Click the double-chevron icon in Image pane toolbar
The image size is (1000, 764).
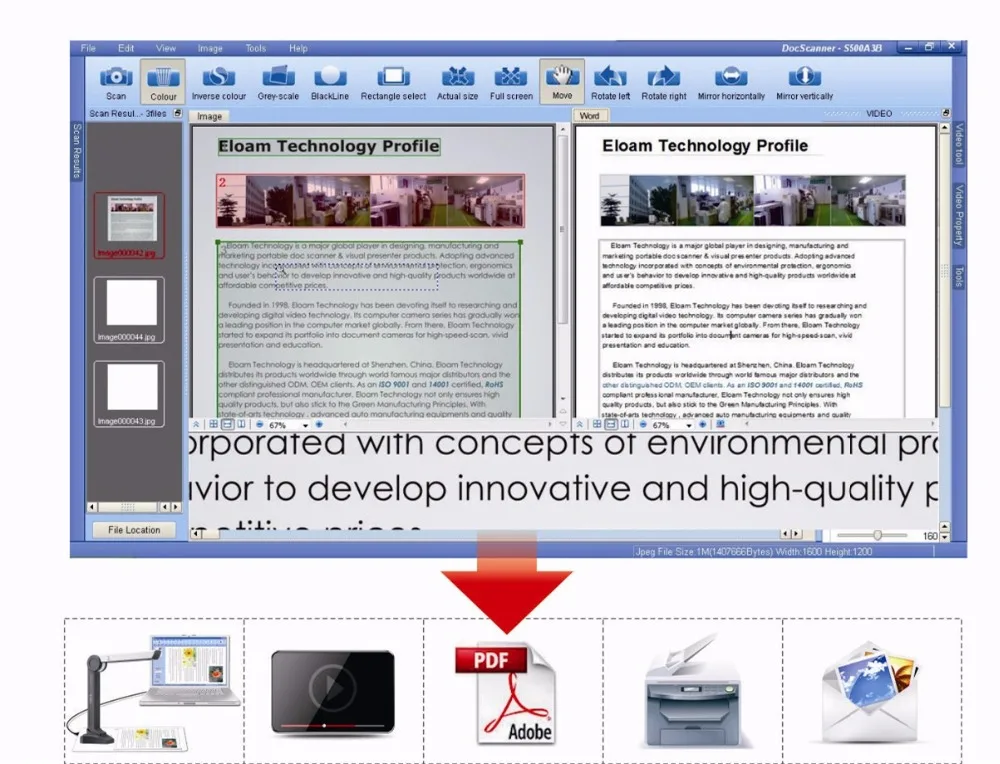tap(196, 424)
